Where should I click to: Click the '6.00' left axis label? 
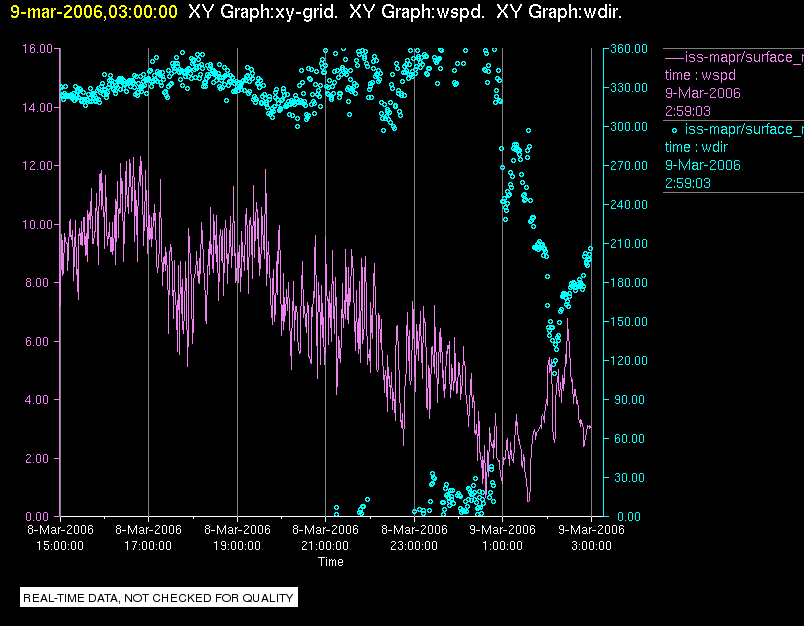pos(40,341)
